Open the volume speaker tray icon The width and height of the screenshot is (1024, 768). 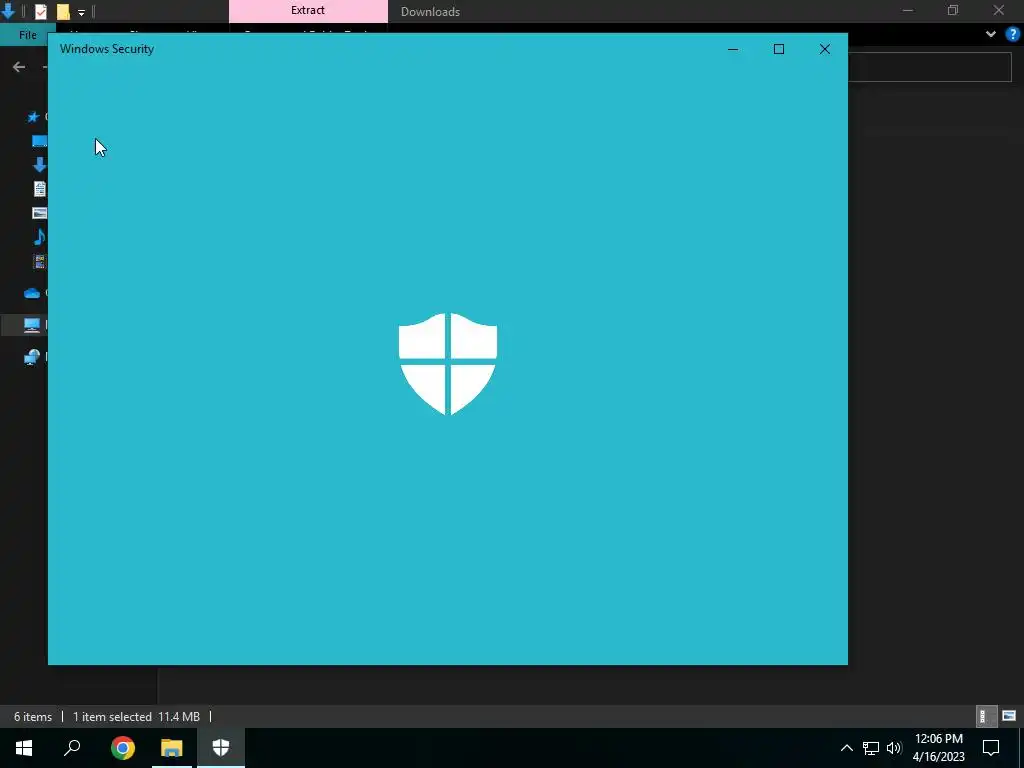[894, 748]
